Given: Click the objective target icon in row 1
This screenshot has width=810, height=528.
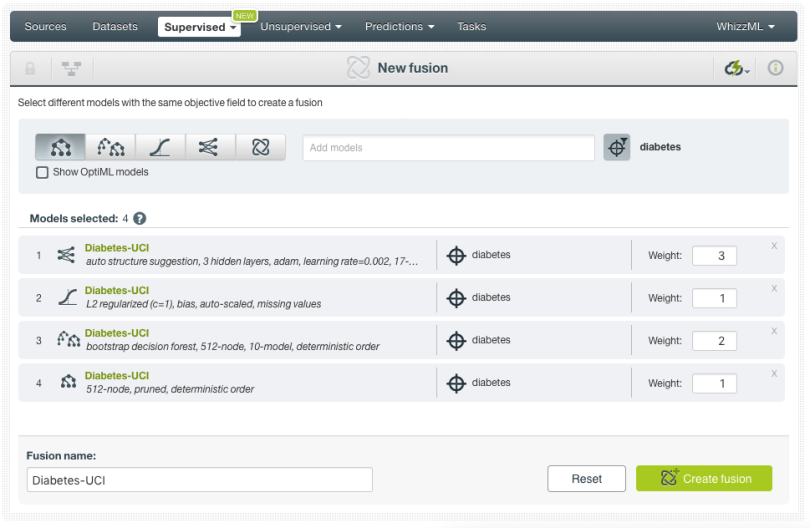Looking at the screenshot, I should 456,255.
